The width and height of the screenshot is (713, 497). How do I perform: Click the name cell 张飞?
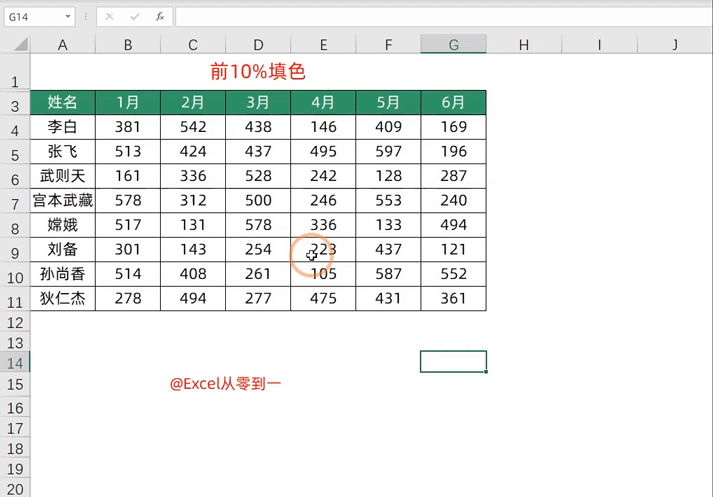pyautogui.click(x=63, y=151)
